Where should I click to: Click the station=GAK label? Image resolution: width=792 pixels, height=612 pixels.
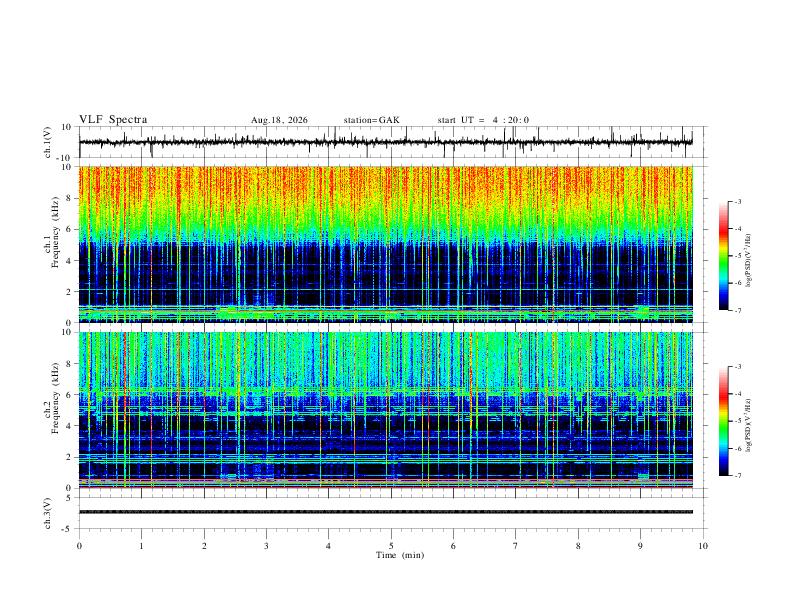tap(371, 120)
